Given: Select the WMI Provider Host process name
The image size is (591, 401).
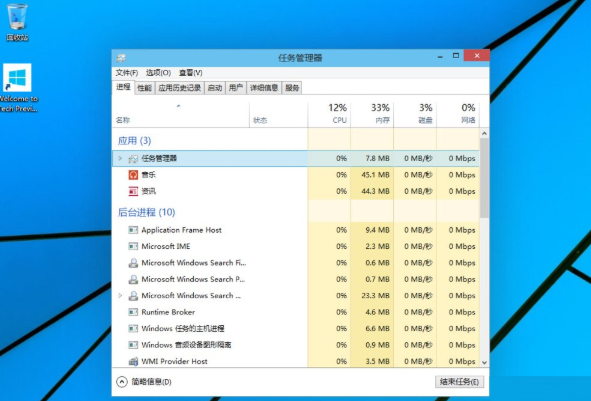Looking at the screenshot, I should (x=175, y=361).
